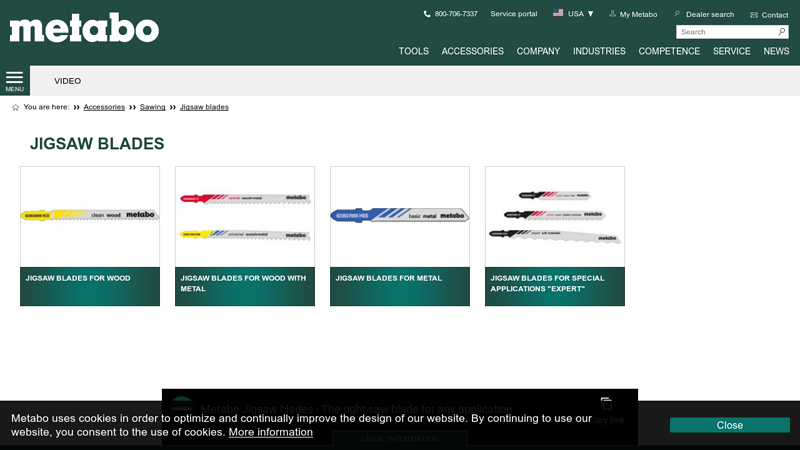Click the Dealer search pin icon

point(677,14)
